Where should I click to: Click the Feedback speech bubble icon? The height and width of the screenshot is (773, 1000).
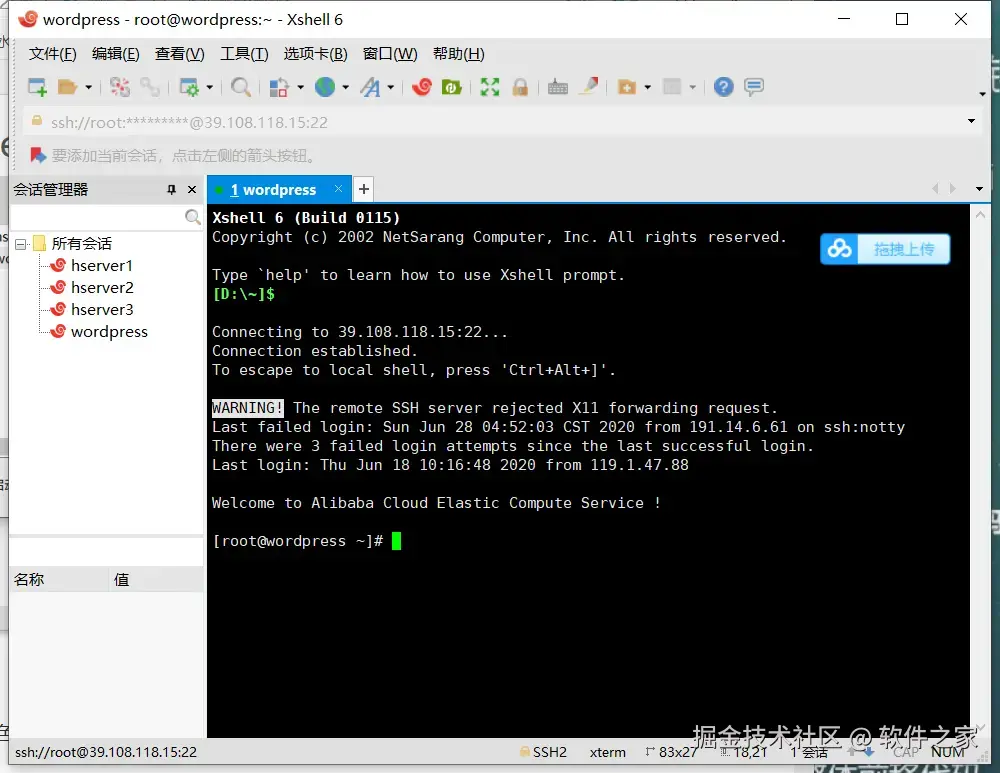(753, 87)
